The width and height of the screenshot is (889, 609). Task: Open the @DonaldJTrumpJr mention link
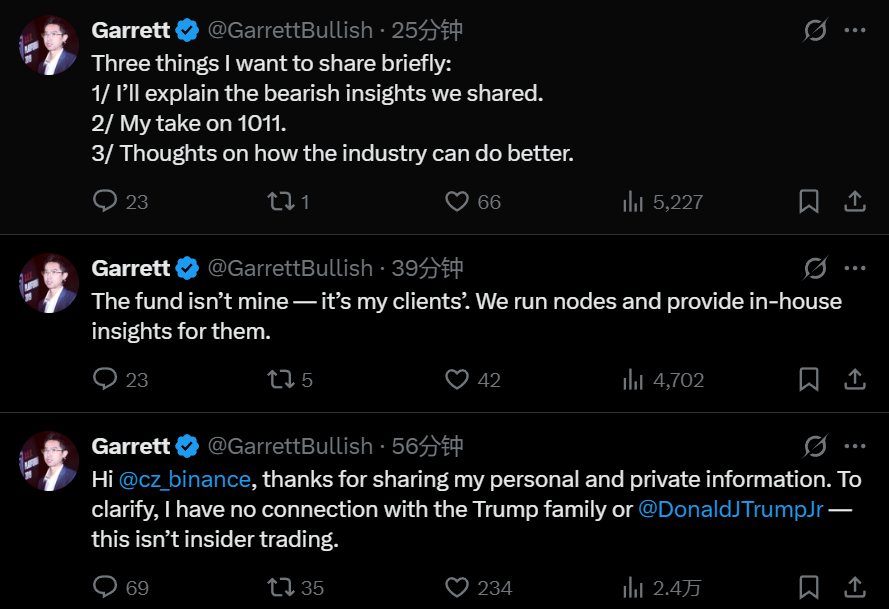tap(730, 509)
